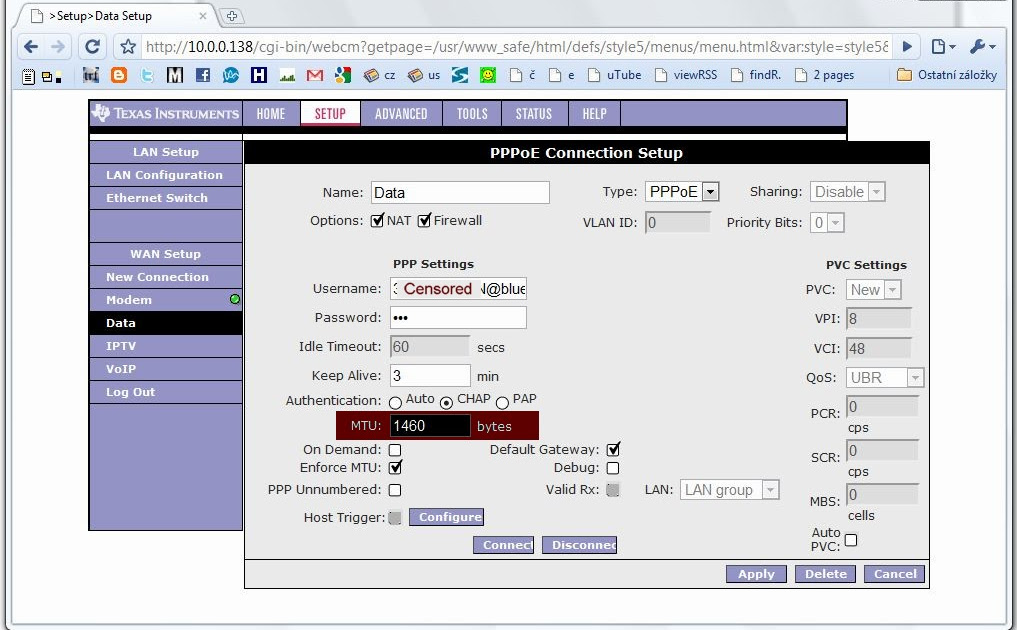This screenshot has width=1017, height=630.
Task: Disable the Enforce MTU checkbox
Action: coord(395,467)
